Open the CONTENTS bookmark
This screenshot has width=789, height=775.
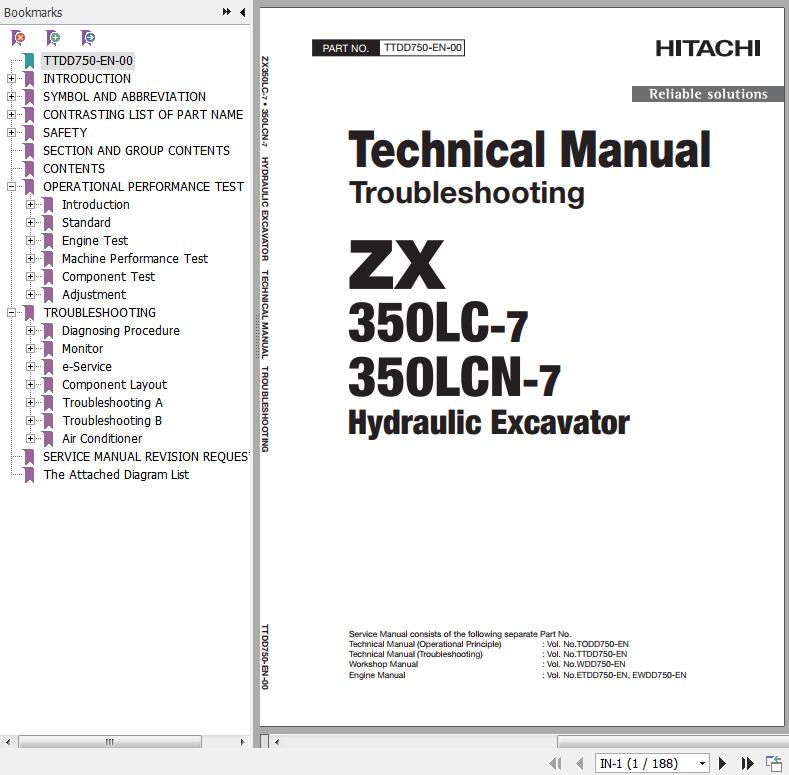[x=74, y=169]
